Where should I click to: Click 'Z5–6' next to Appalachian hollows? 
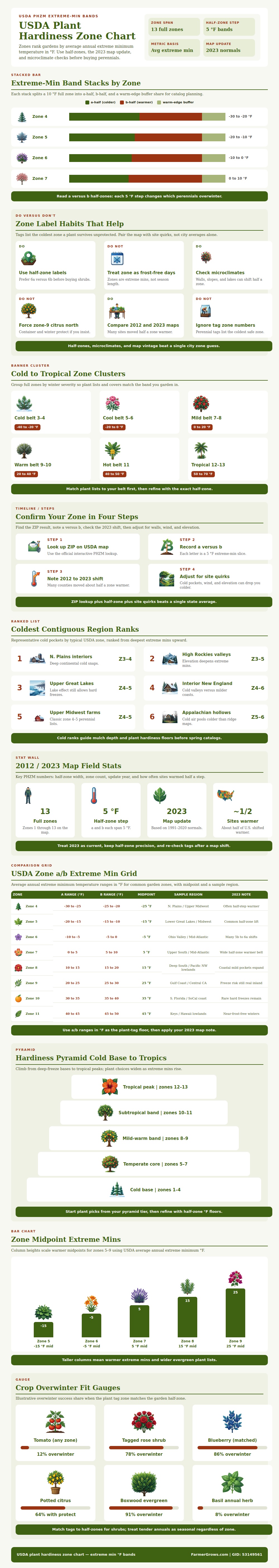coord(258,717)
